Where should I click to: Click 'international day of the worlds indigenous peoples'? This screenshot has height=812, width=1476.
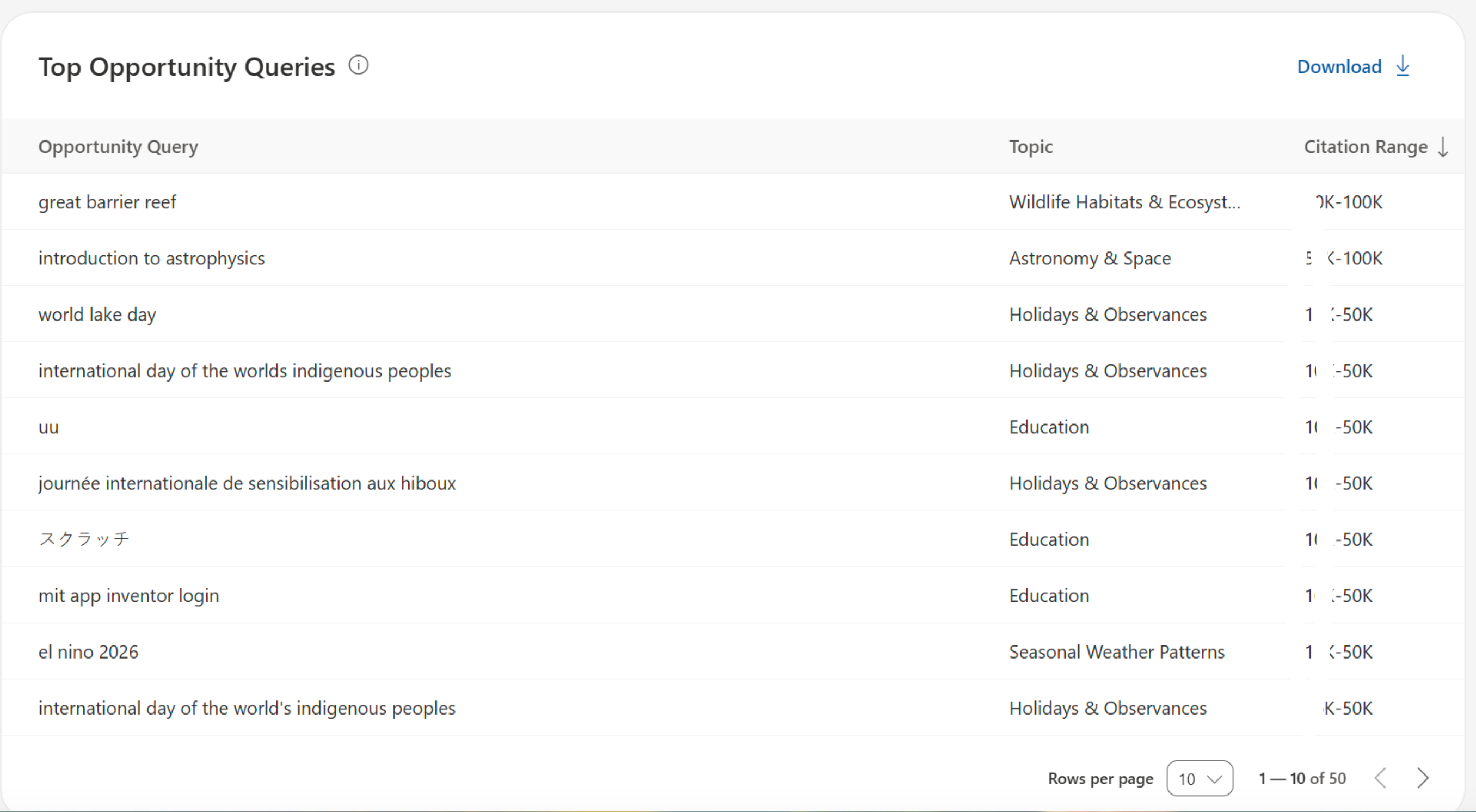[245, 371]
